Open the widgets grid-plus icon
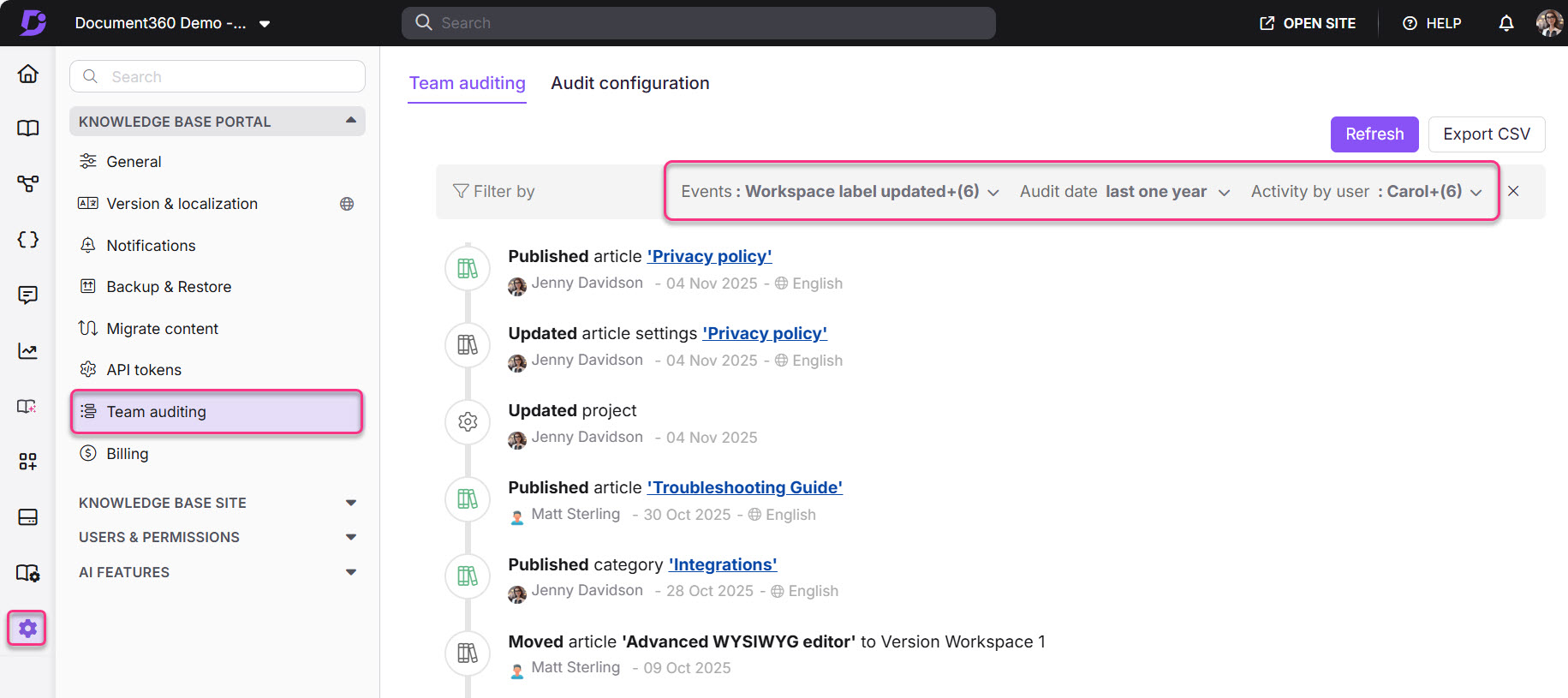The height and width of the screenshot is (698, 1568). 28,462
